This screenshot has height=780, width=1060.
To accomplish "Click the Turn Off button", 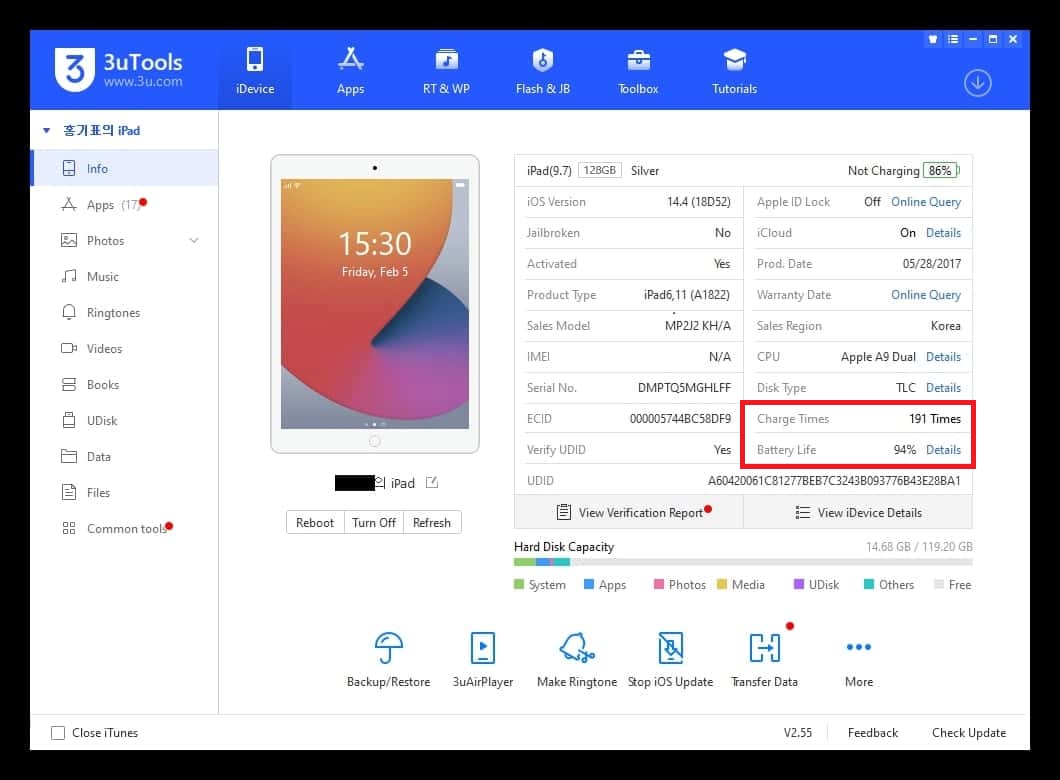I will (374, 522).
